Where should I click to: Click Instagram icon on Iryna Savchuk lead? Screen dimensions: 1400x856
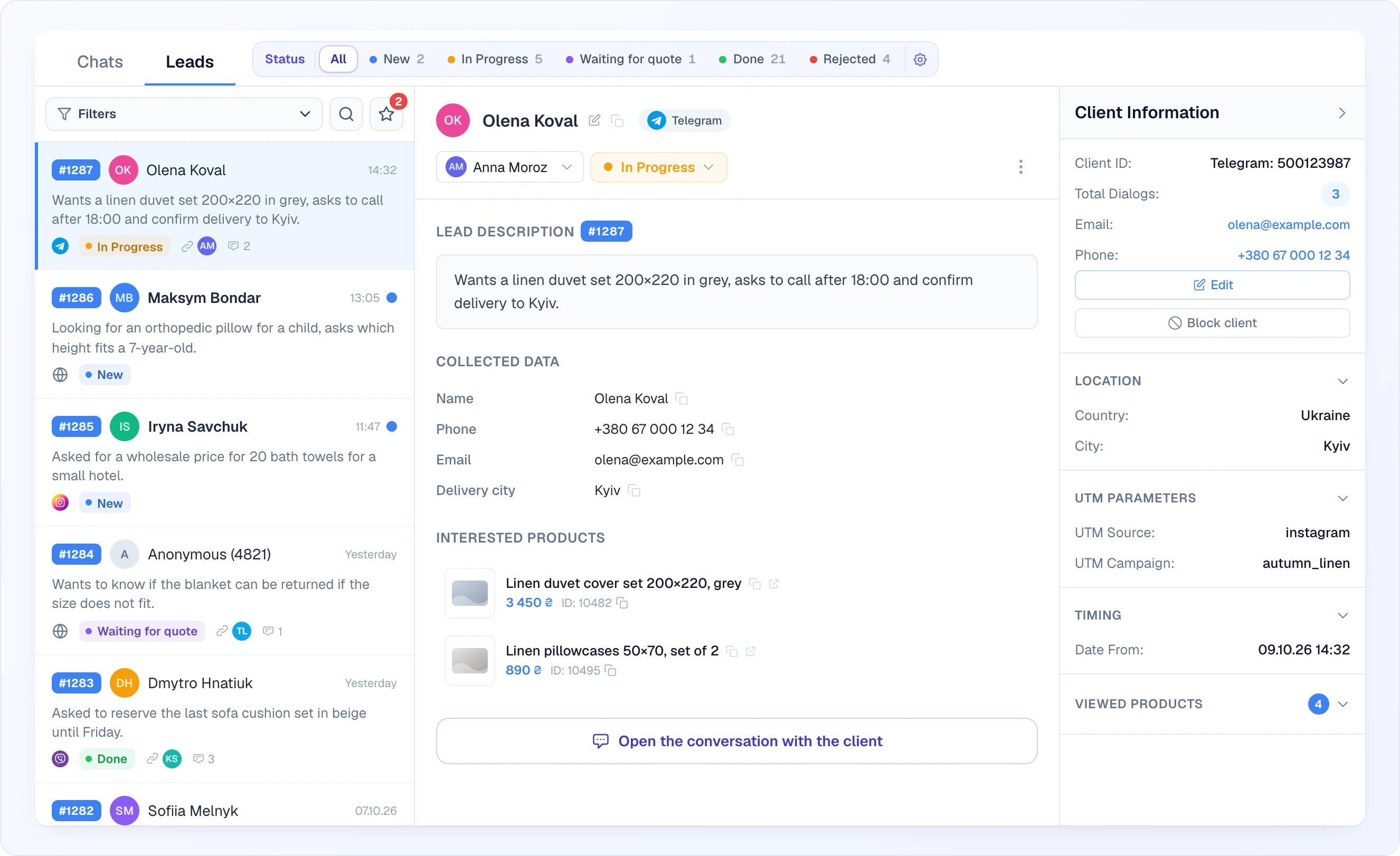(60, 503)
